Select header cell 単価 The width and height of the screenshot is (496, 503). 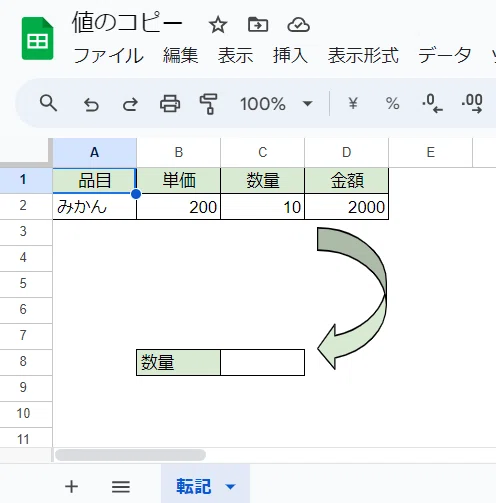point(179,180)
